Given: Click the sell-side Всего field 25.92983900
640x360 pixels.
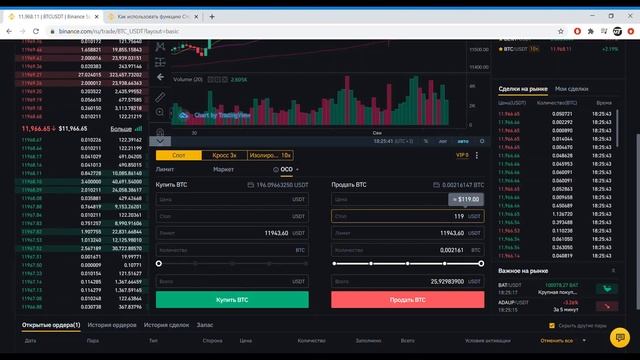Looking at the screenshot, I should tap(408, 282).
